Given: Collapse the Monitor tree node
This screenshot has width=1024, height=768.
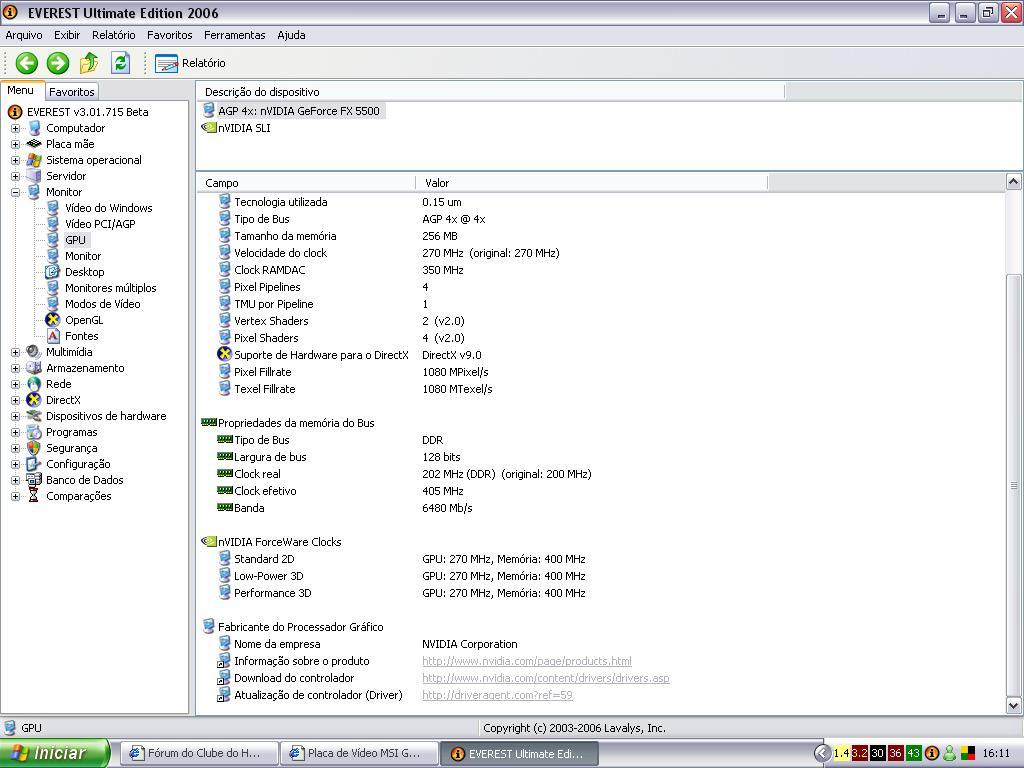Looking at the screenshot, I should pos(15,192).
